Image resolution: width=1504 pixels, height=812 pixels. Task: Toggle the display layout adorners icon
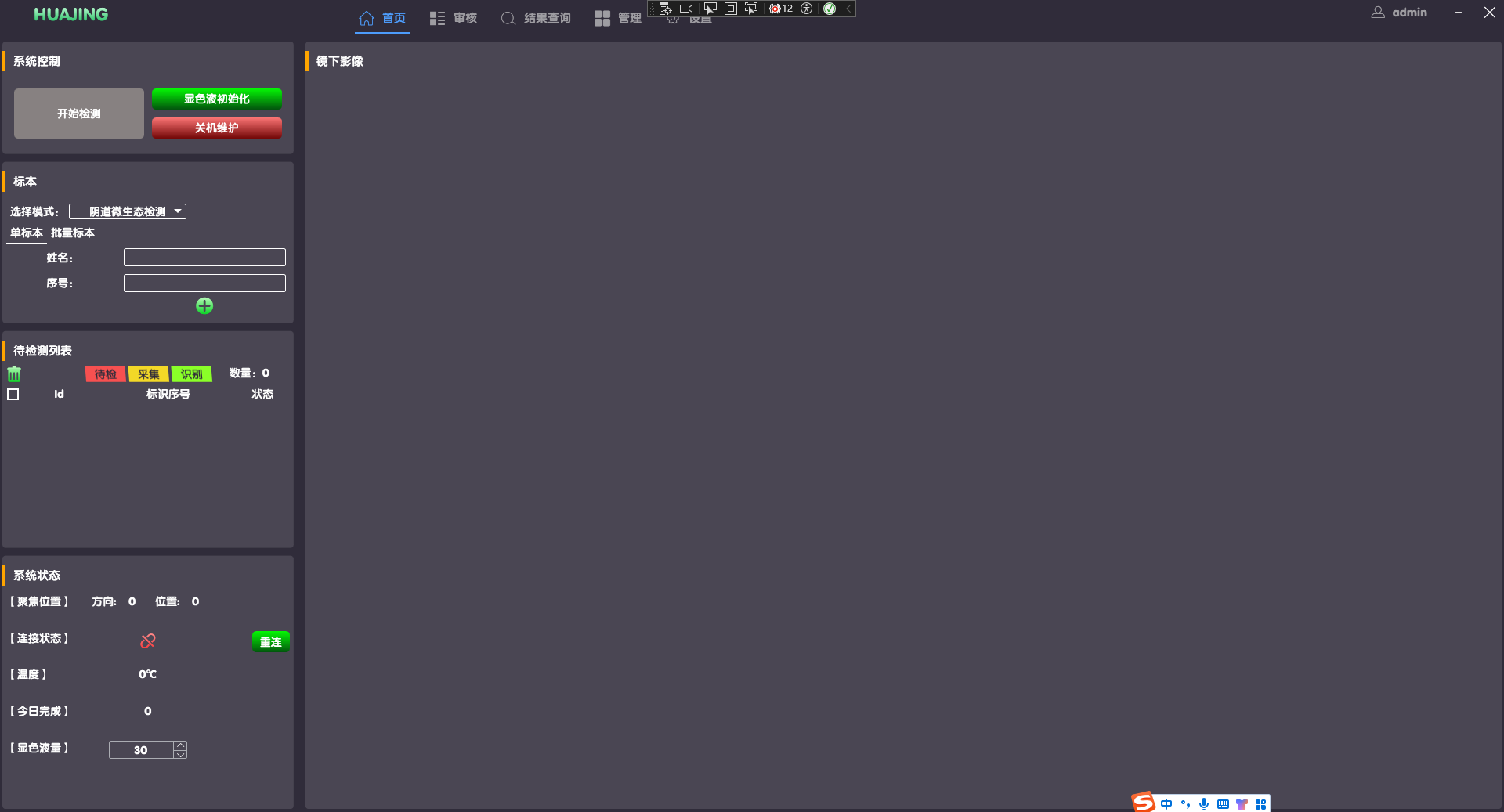pos(731,9)
